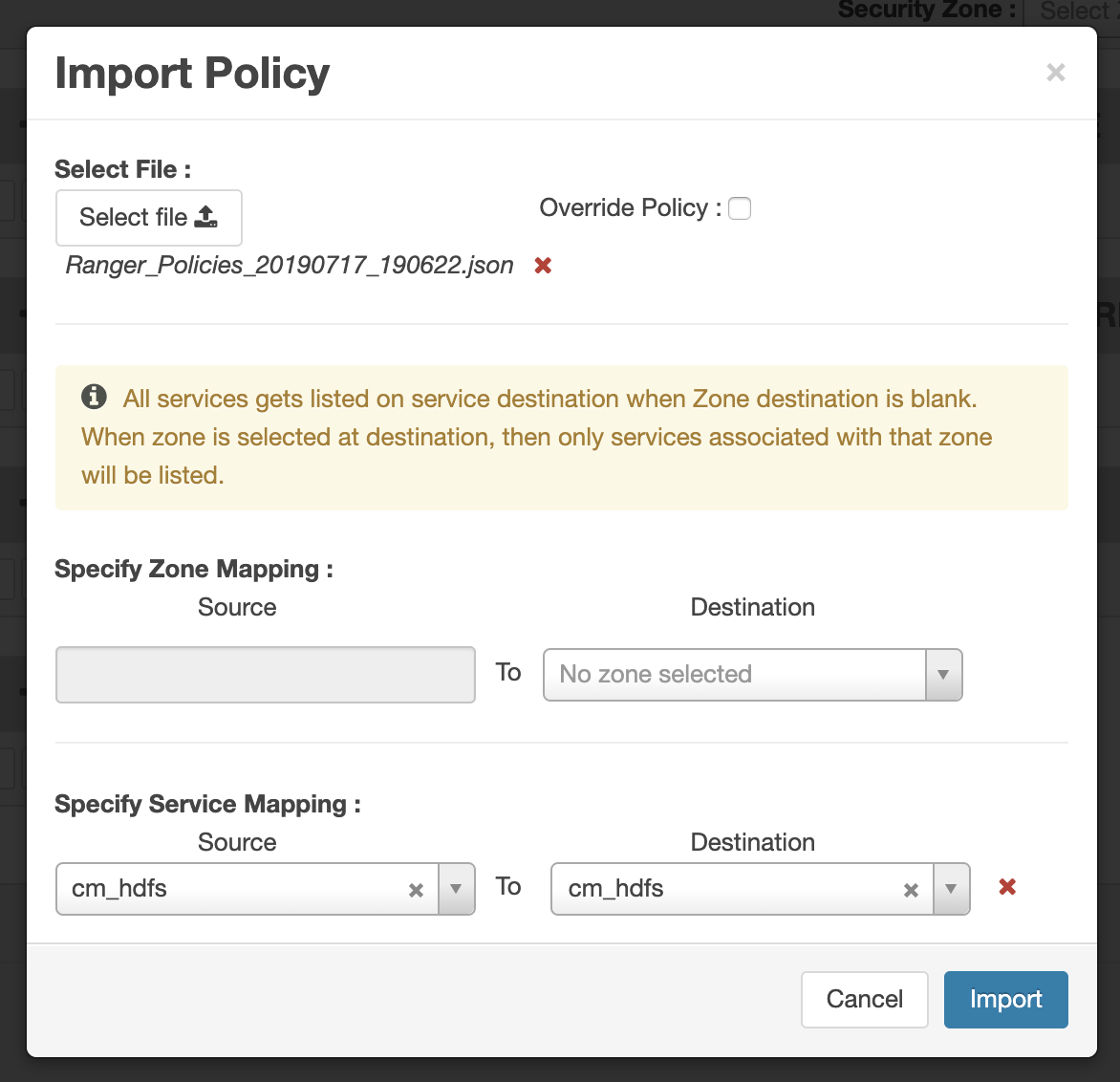Remove the selected Ranger_Policies JSON file
The image size is (1120, 1082).
click(543, 266)
